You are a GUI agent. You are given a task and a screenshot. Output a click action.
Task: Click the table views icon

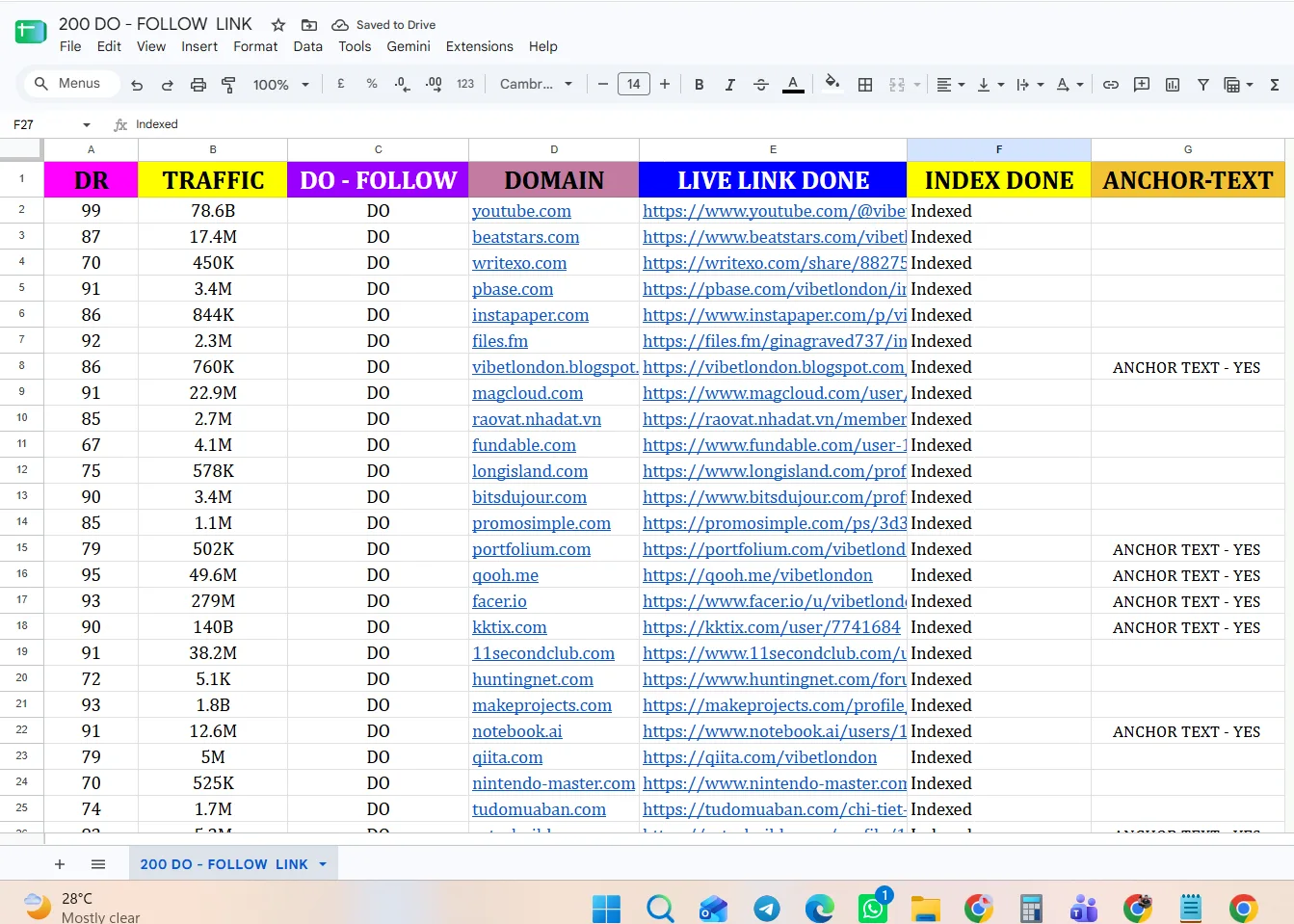point(1231,85)
